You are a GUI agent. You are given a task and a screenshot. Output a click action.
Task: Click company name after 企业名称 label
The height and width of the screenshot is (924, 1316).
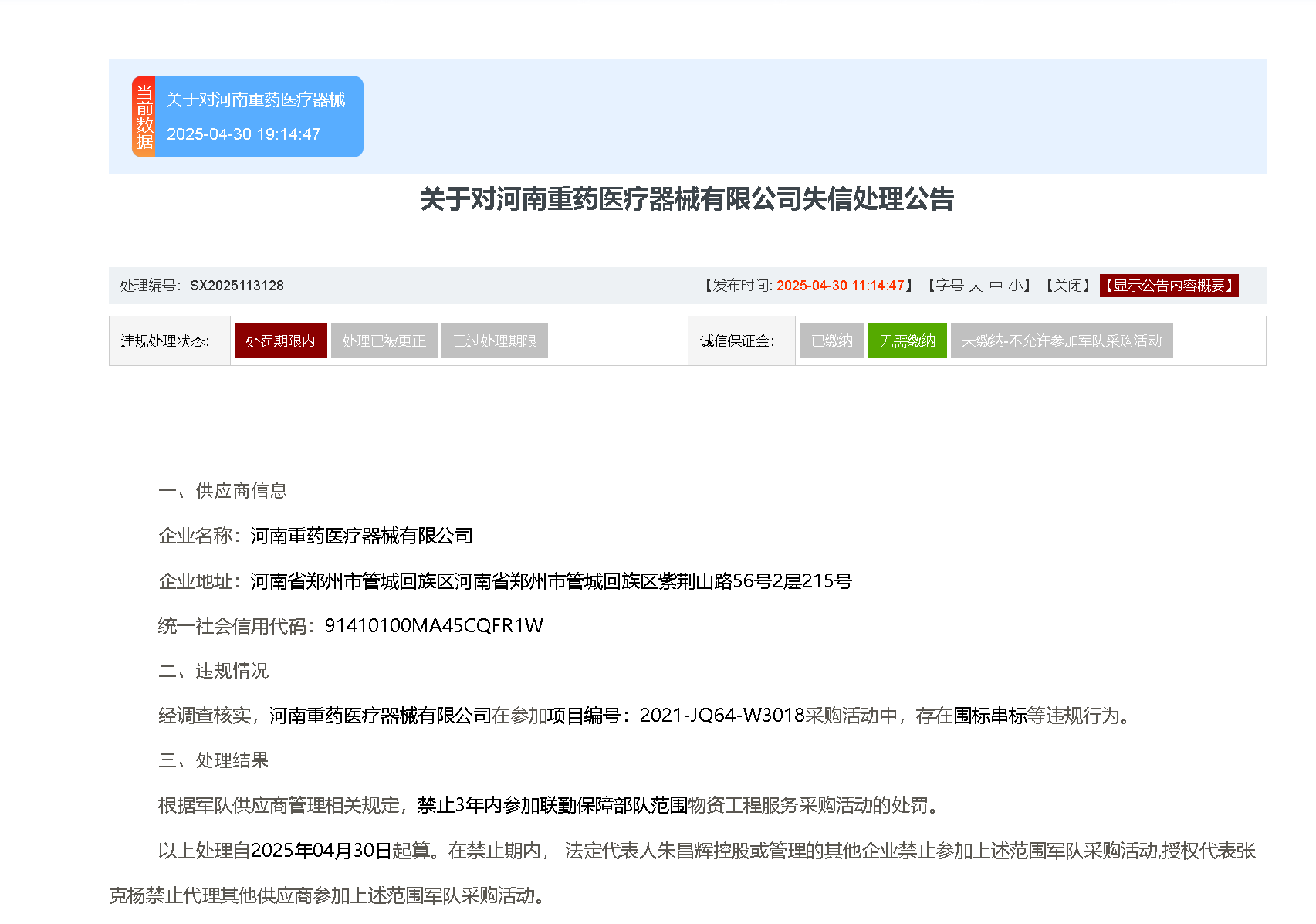pos(361,536)
